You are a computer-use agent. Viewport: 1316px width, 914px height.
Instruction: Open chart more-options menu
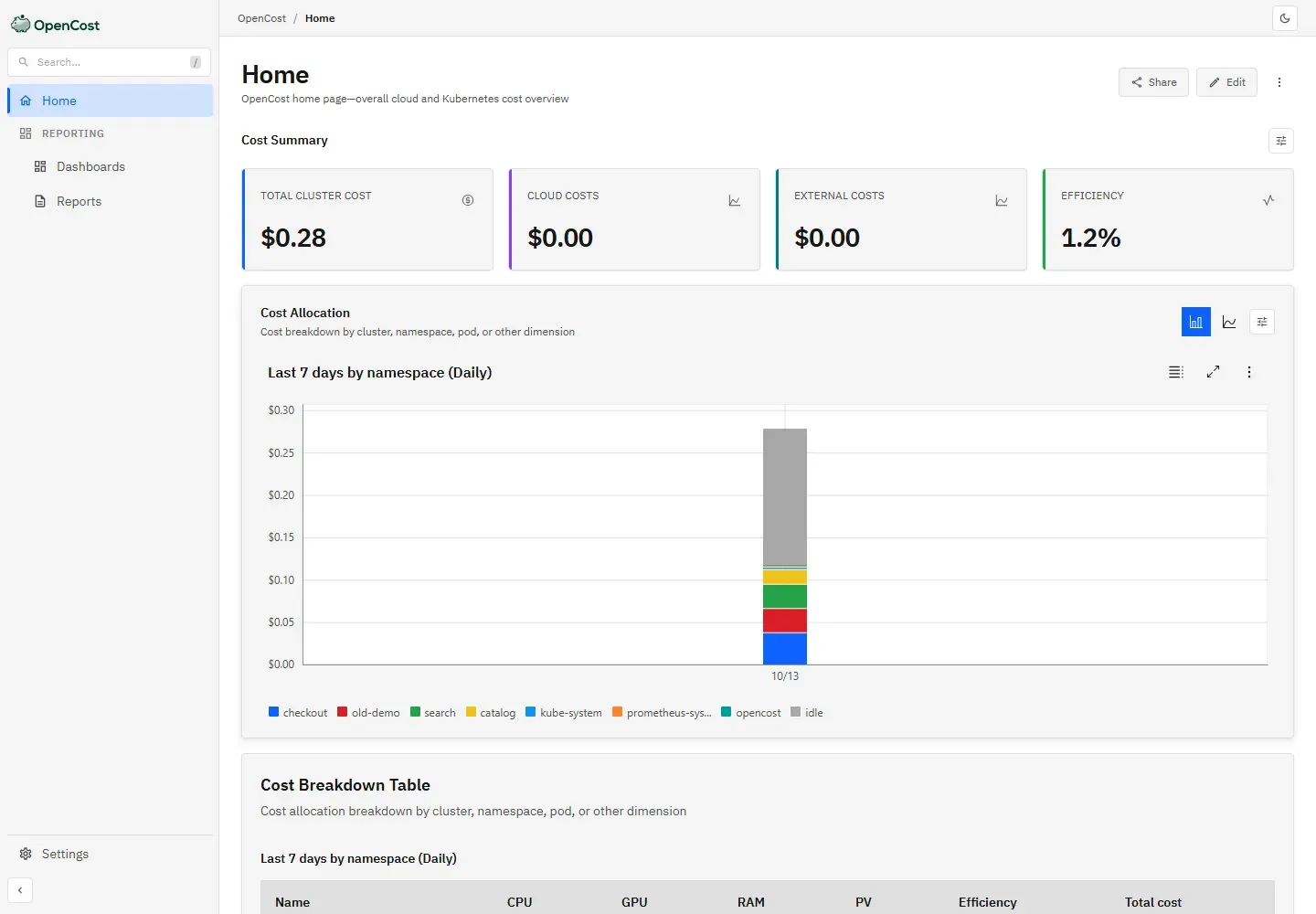coord(1249,372)
